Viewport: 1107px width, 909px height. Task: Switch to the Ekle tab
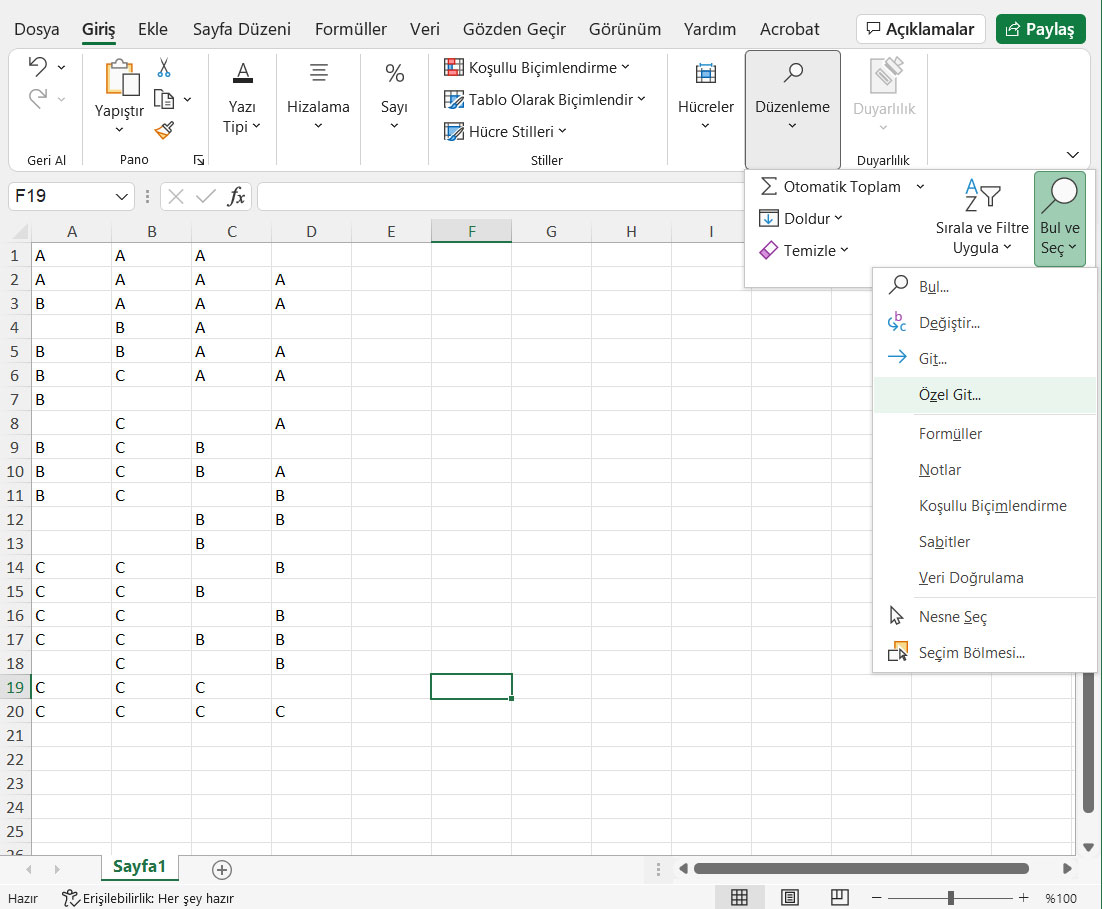point(152,29)
